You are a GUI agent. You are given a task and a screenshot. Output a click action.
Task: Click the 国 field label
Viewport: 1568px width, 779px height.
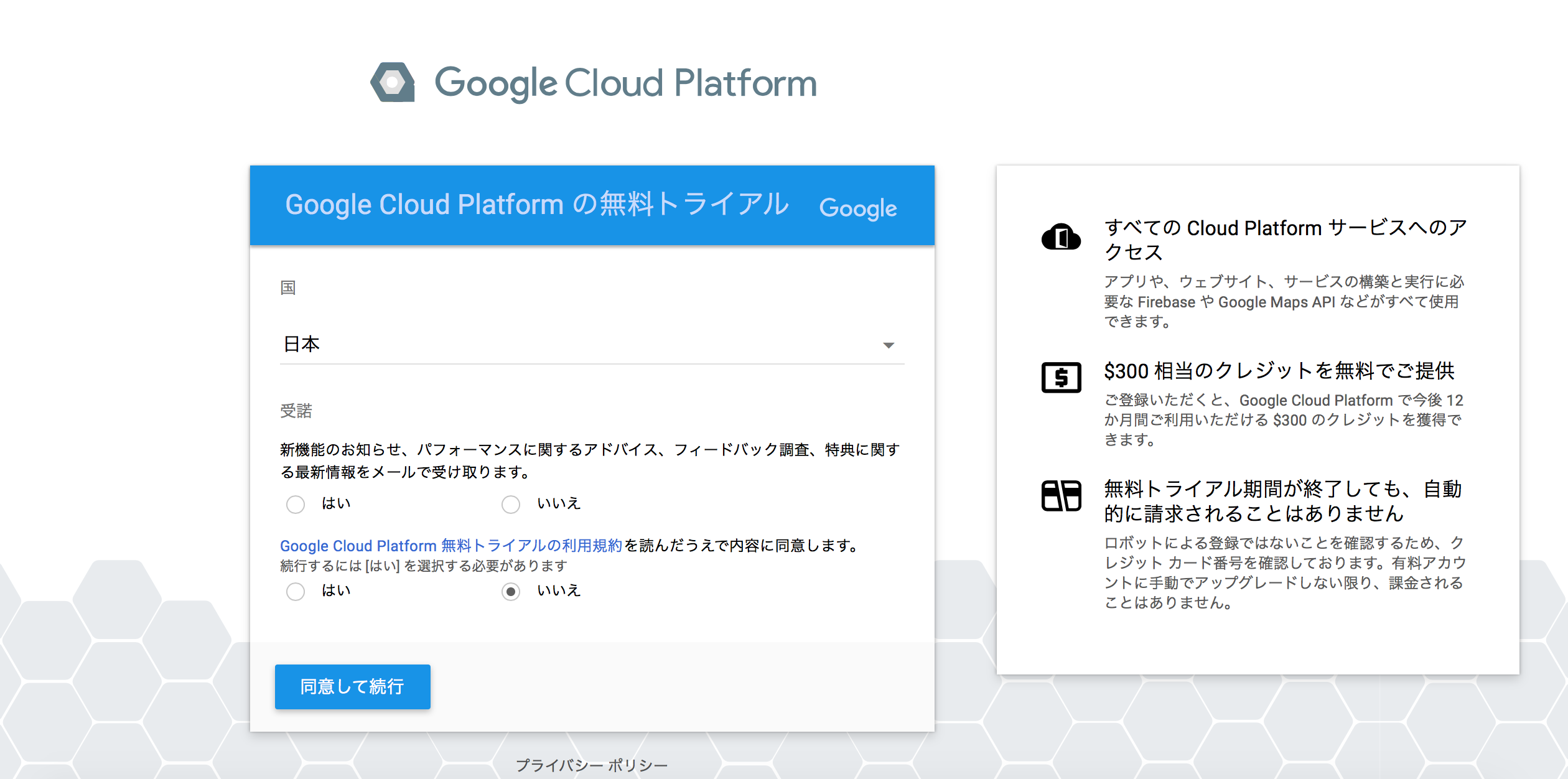pyautogui.click(x=288, y=287)
